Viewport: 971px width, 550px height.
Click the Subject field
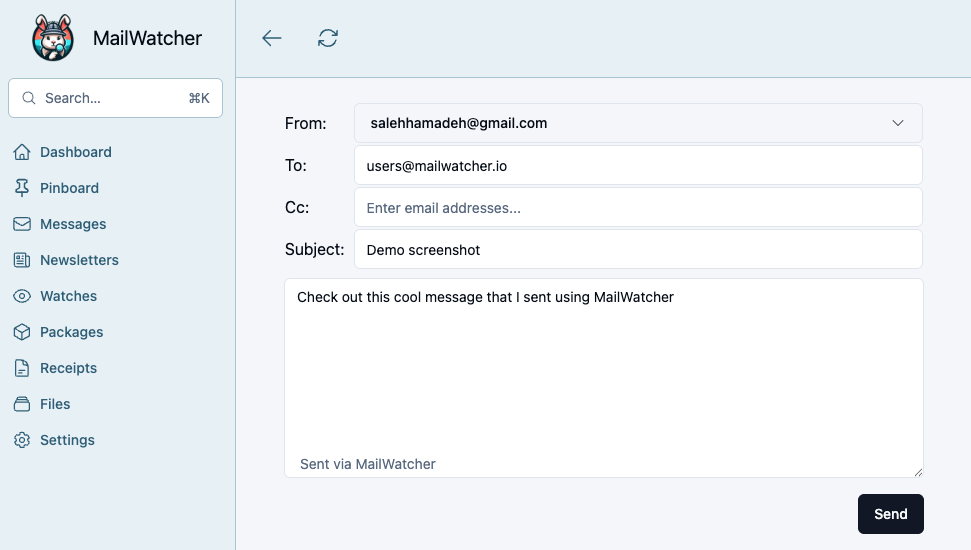click(x=638, y=250)
